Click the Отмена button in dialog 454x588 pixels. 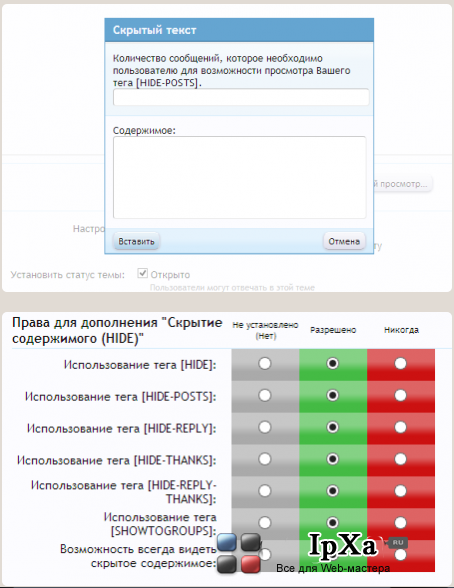point(344,241)
